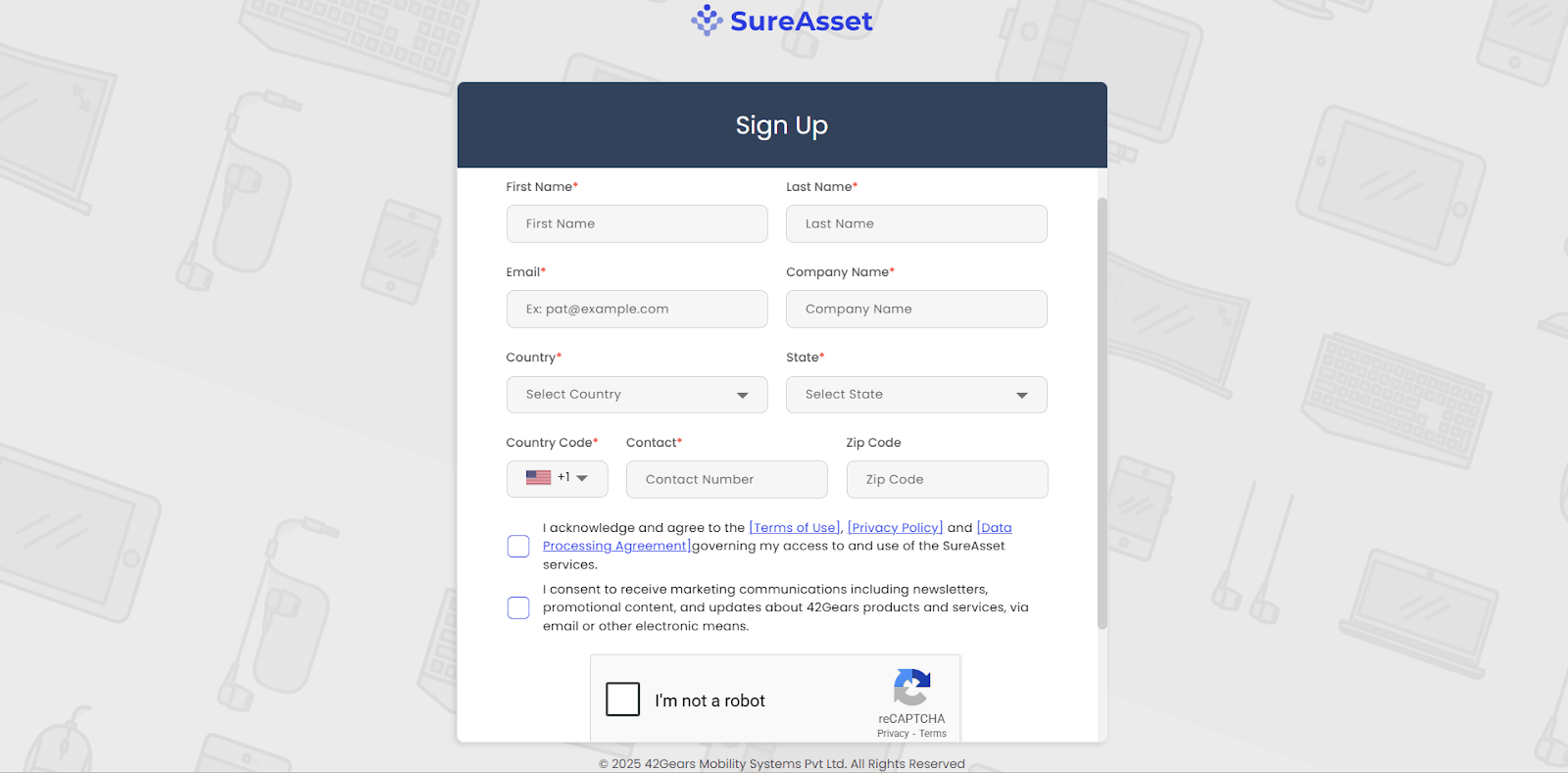Click the Select Country dropdown arrow
This screenshot has width=1568, height=773.
click(x=743, y=395)
